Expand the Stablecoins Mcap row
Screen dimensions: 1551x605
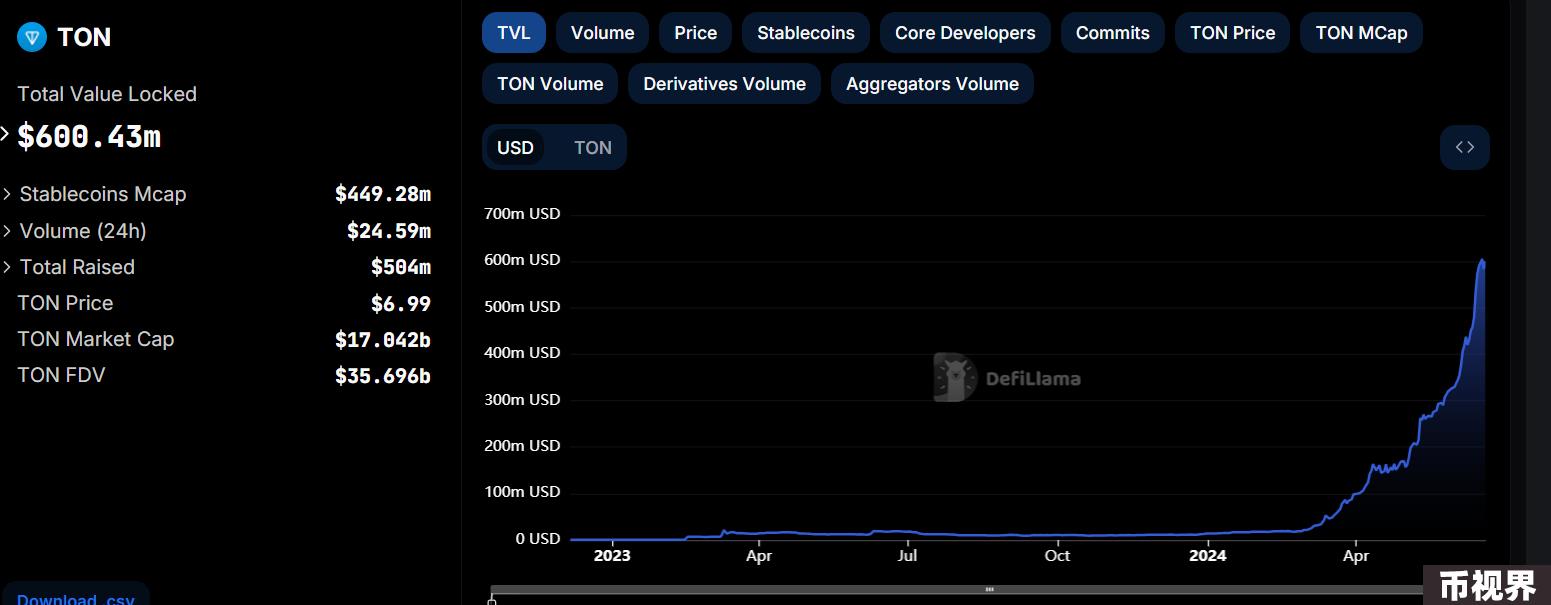[8, 194]
